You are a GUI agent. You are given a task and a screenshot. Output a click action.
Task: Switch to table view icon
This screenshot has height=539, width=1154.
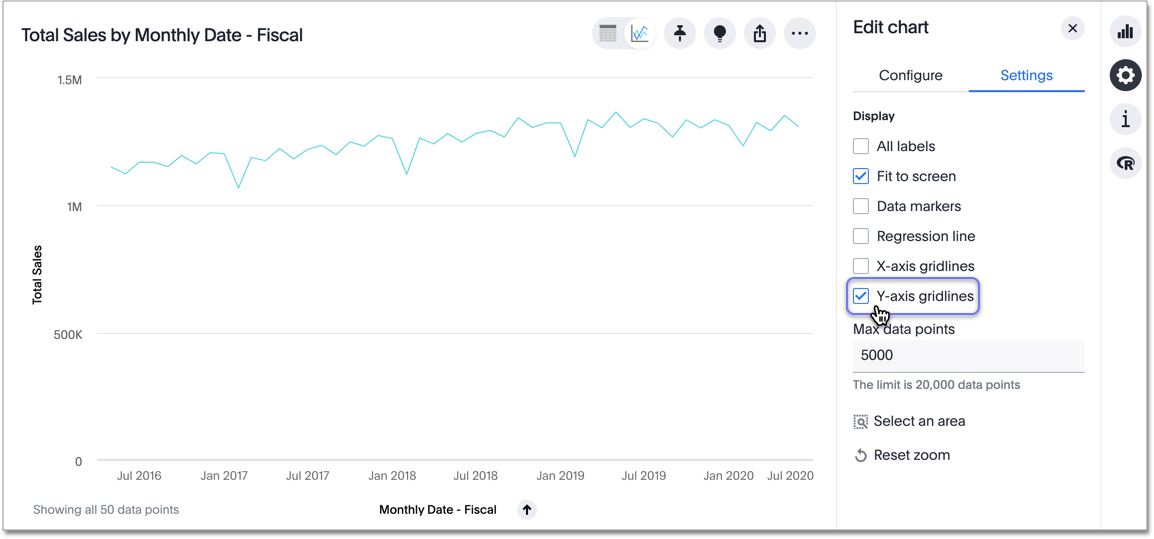tap(608, 34)
